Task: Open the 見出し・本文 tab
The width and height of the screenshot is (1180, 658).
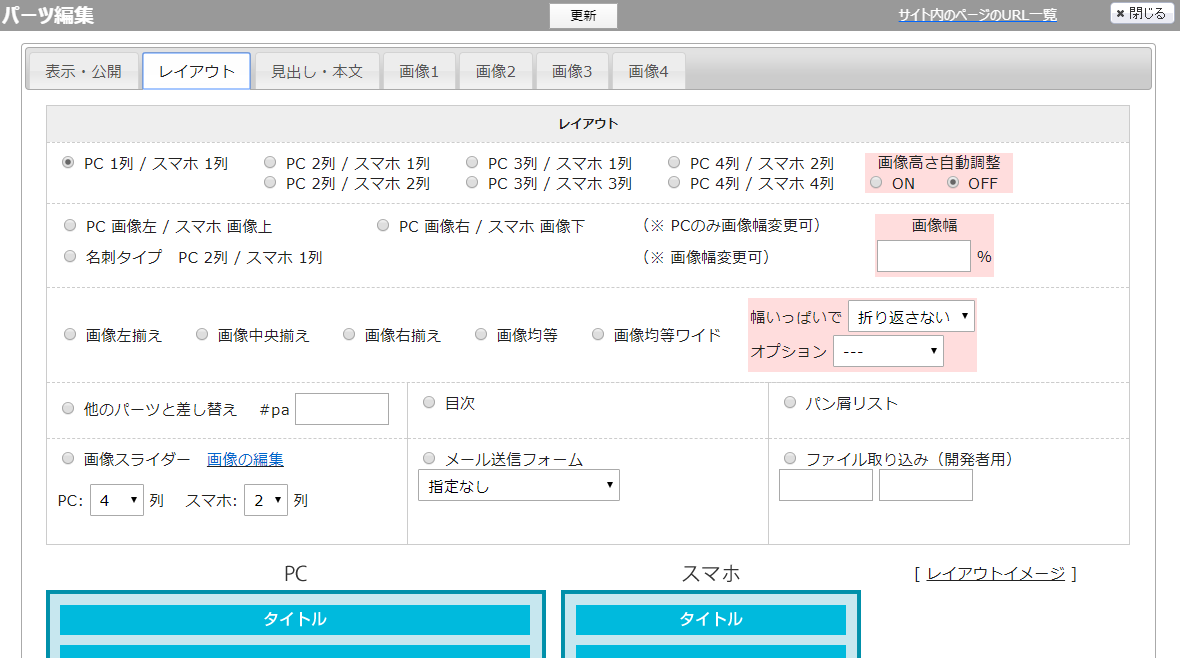Action: 316,71
